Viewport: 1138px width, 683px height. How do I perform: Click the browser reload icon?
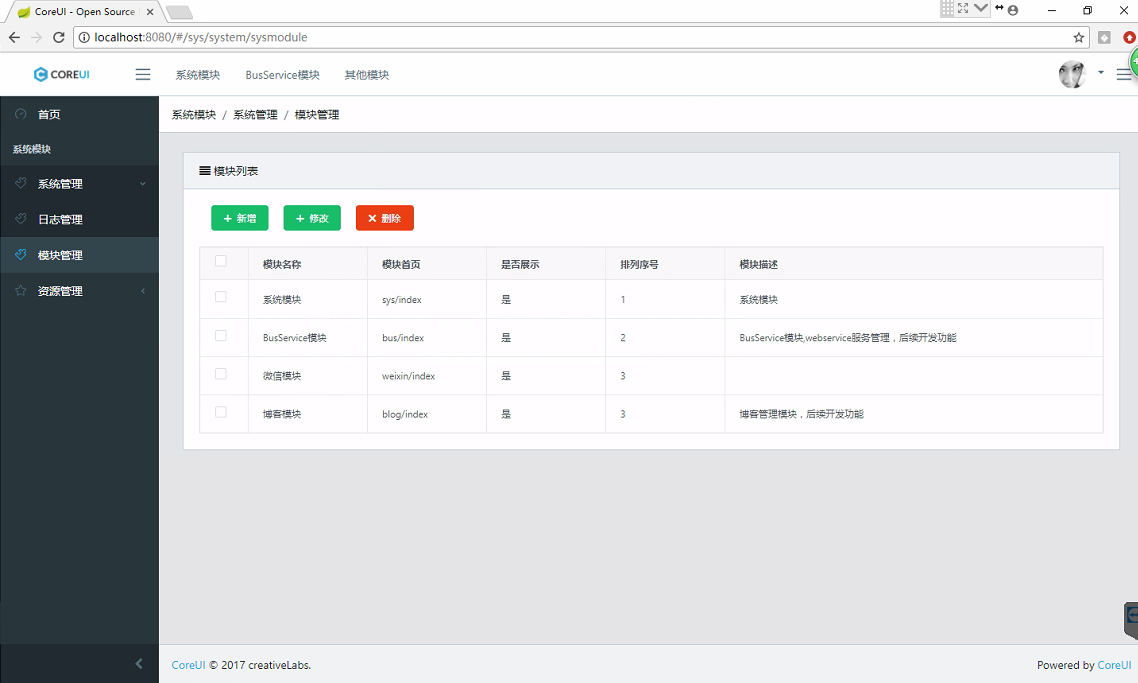pyautogui.click(x=59, y=38)
